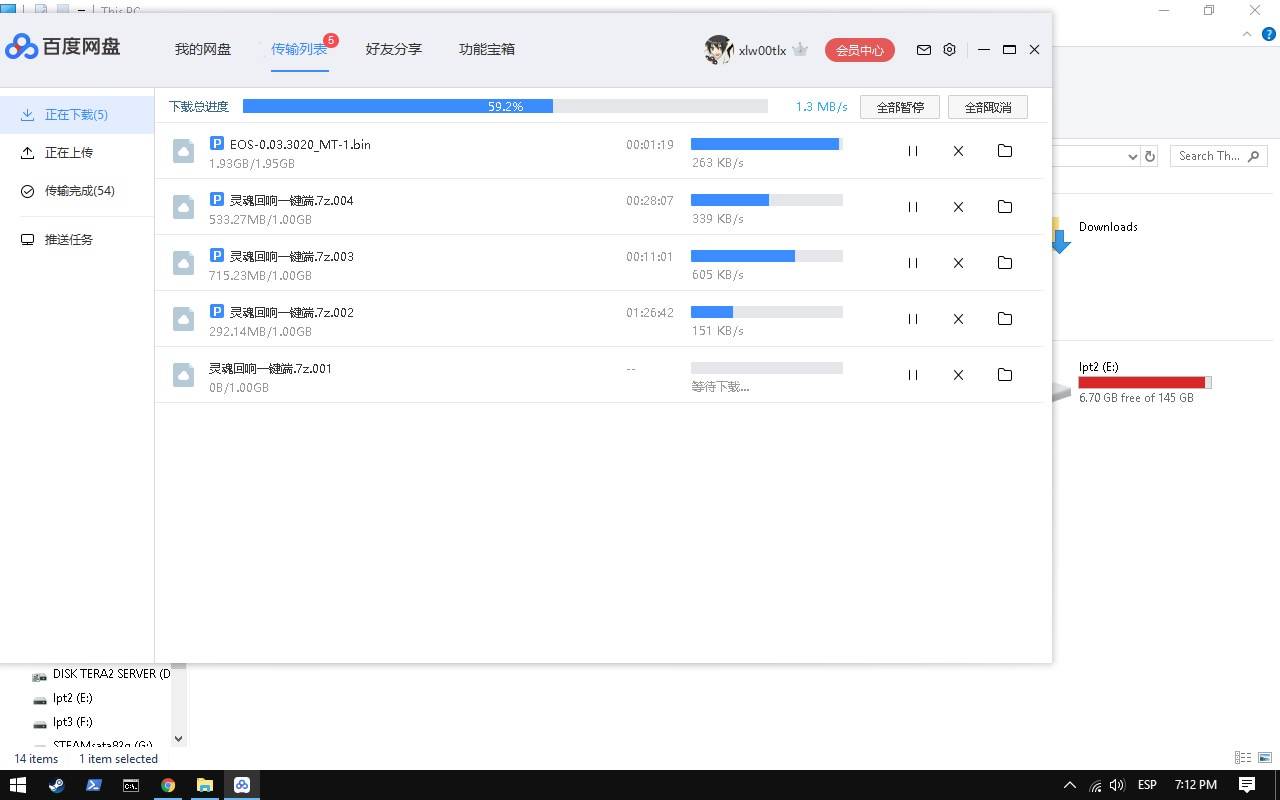This screenshot has width=1280, height=800.
Task: Pause the 7z.004 file download
Action: (x=912, y=207)
